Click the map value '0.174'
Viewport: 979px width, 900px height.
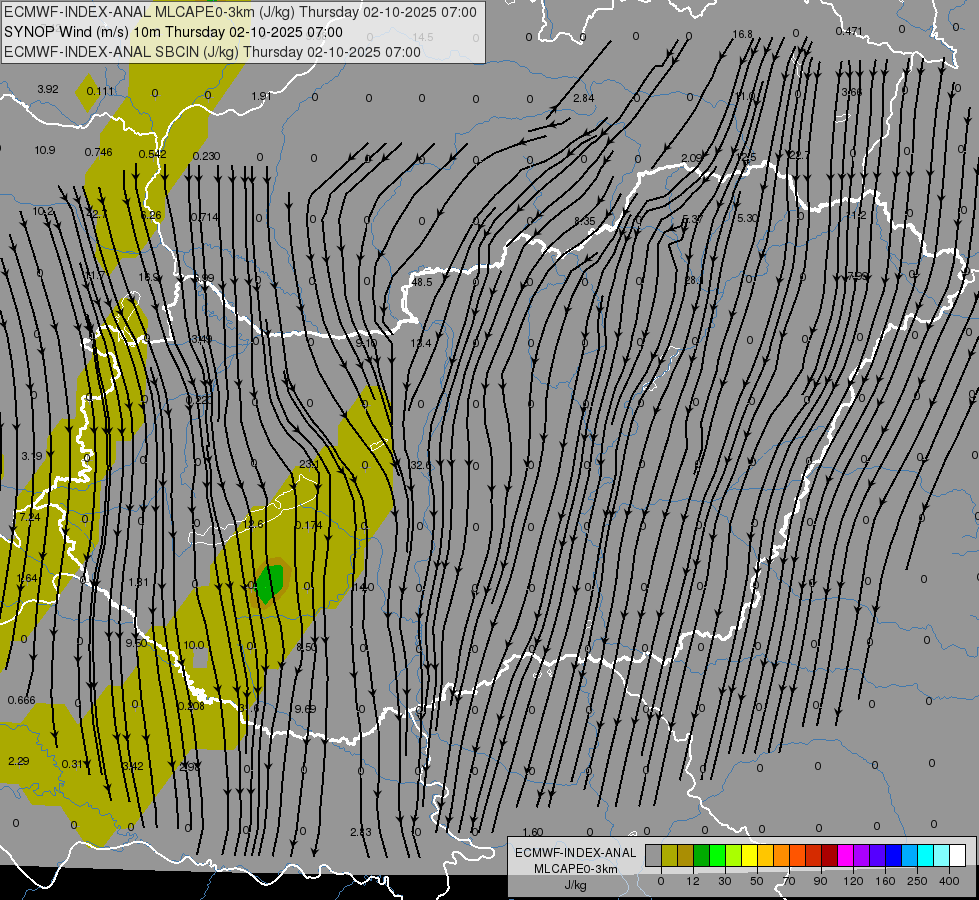click(309, 525)
